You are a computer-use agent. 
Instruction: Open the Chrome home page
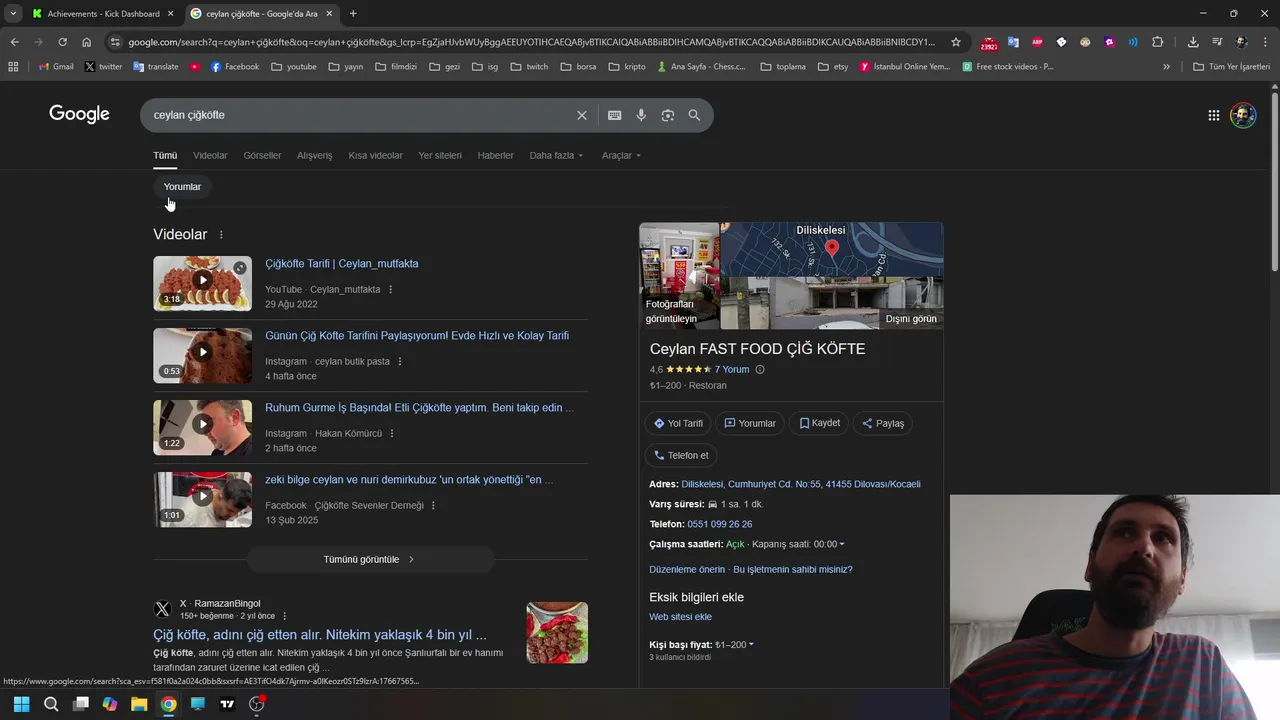coord(86,42)
